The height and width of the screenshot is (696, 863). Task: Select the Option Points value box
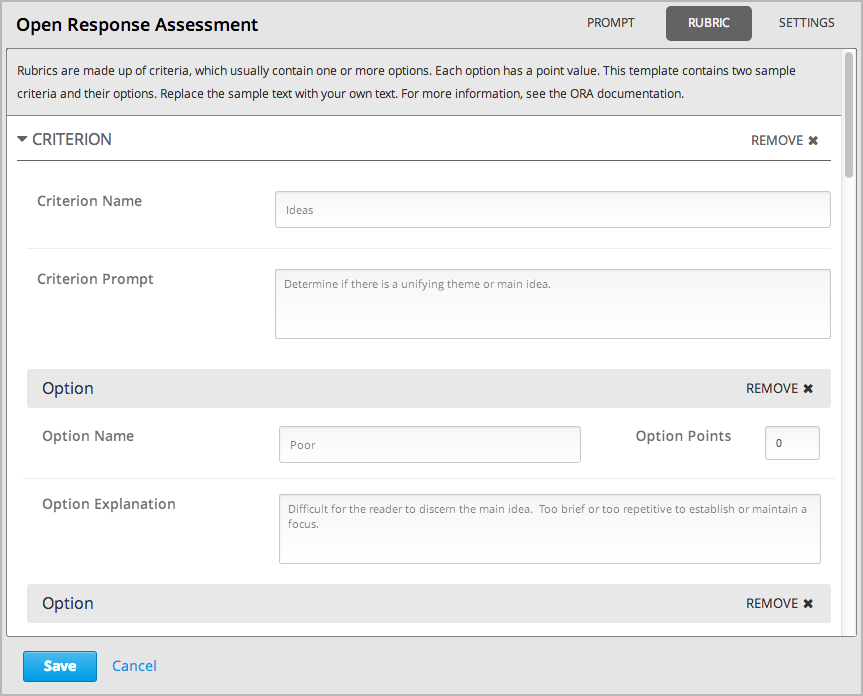pos(792,443)
